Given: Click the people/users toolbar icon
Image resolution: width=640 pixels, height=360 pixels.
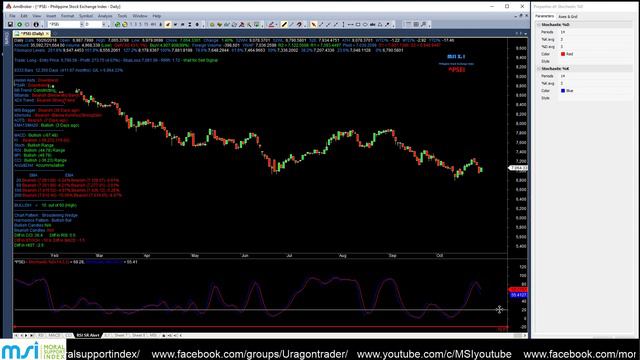Looking at the screenshot, I should tap(242, 24).
